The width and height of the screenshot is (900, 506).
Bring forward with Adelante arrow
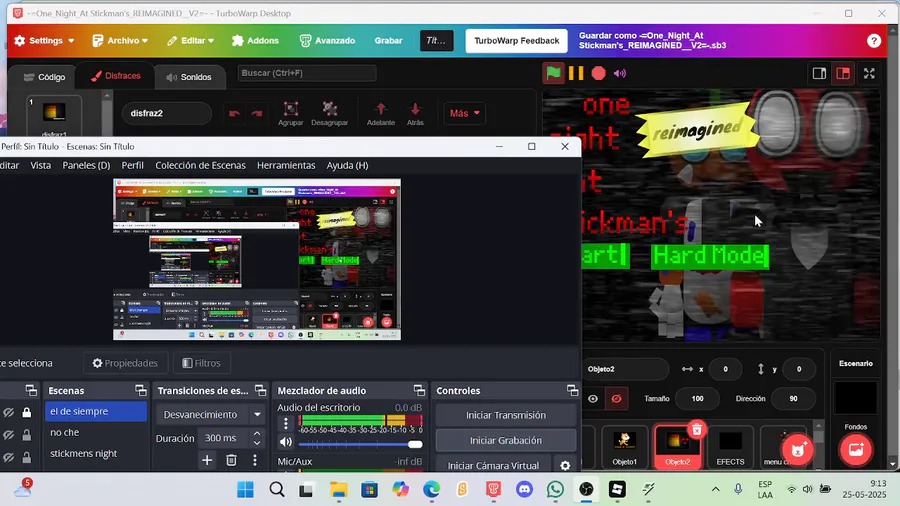point(381,113)
